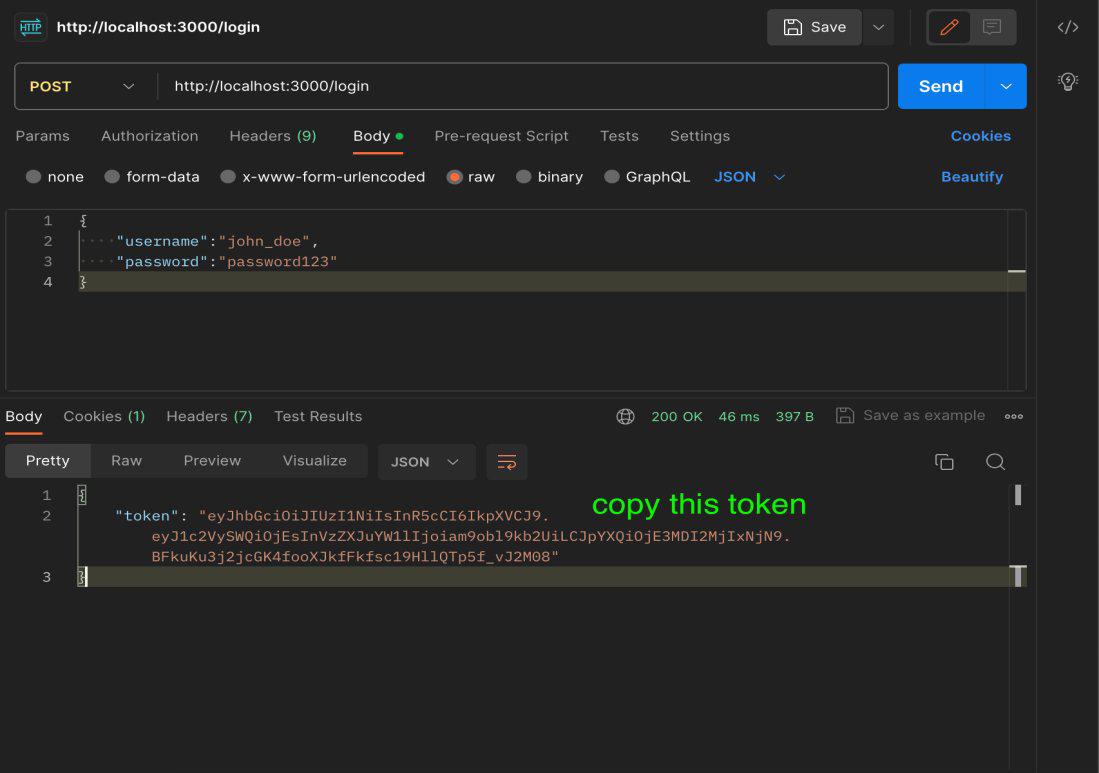Toggle the response word wrap icon

[x=507, y=462]
